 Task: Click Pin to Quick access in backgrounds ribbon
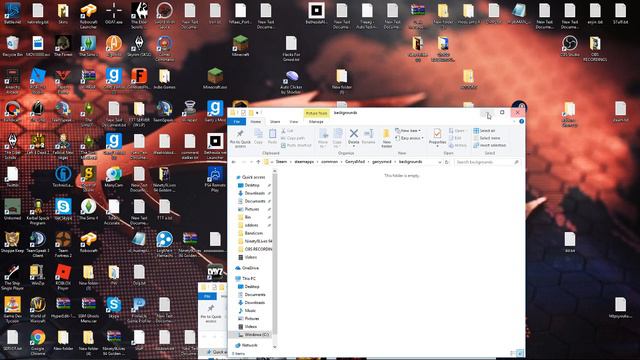pyautogui.click(x=240, y=139)
